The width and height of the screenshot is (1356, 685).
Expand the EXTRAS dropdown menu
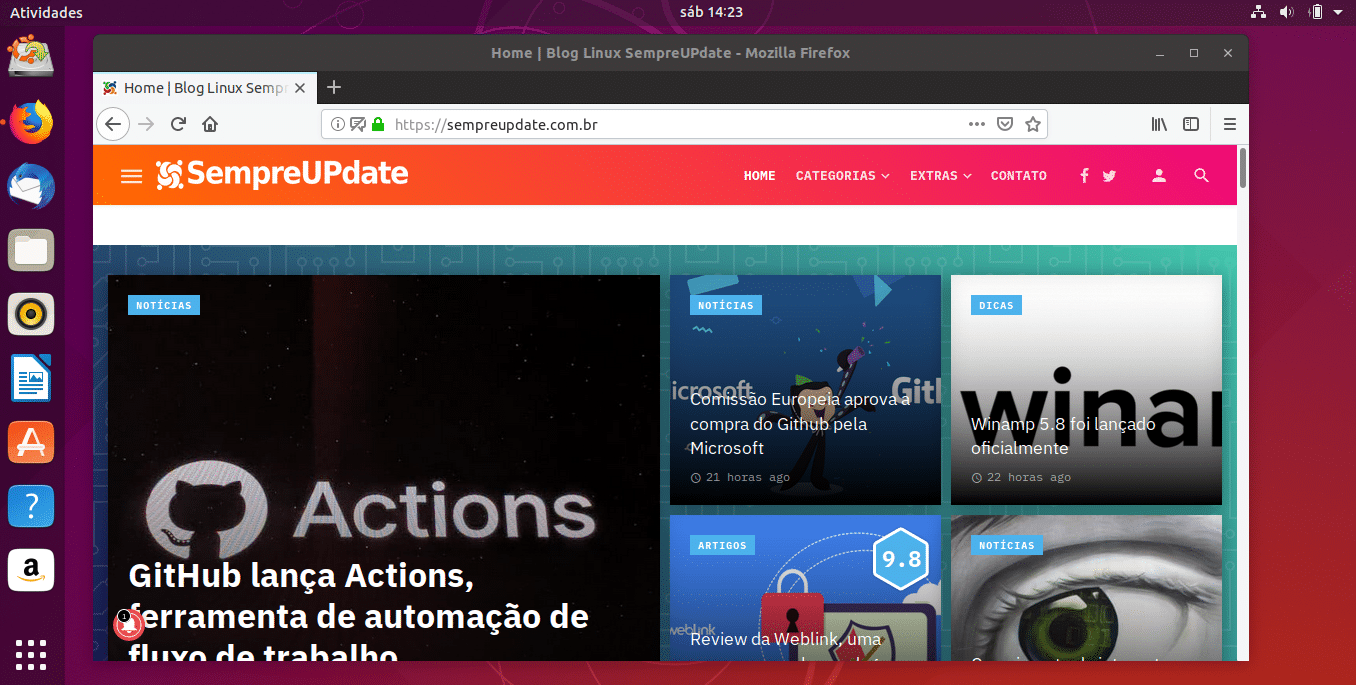click(940, 176)
